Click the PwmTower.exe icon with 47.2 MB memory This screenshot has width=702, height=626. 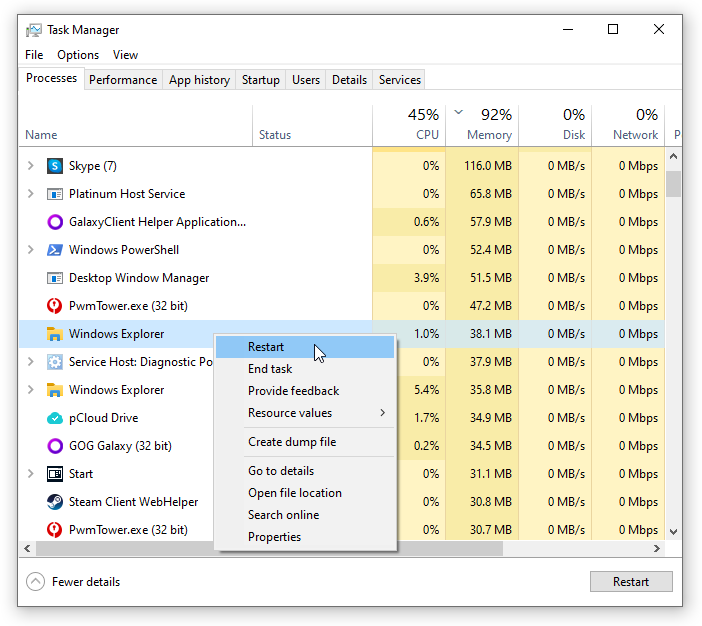[55, 306]
